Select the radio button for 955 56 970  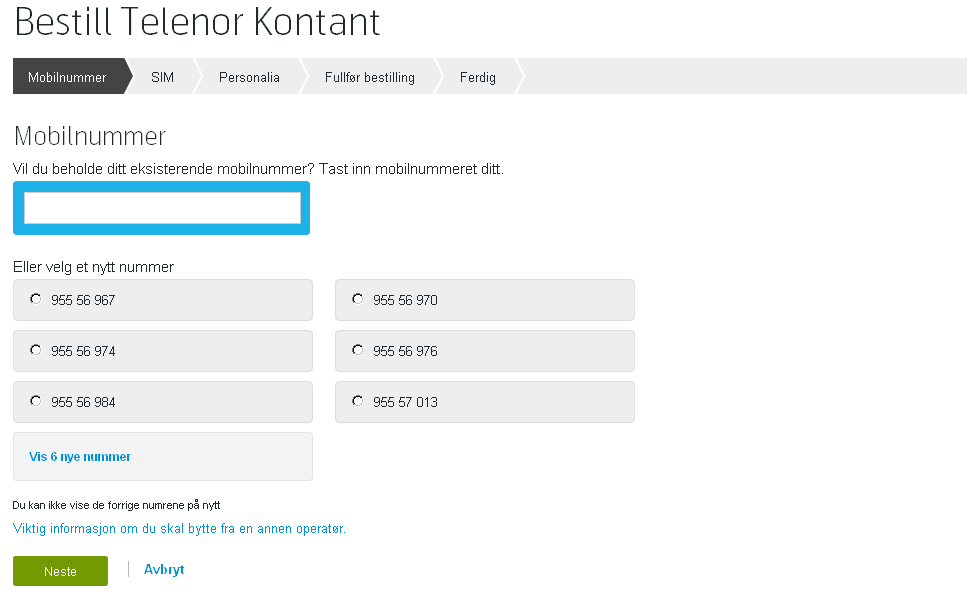pos(358,299)
